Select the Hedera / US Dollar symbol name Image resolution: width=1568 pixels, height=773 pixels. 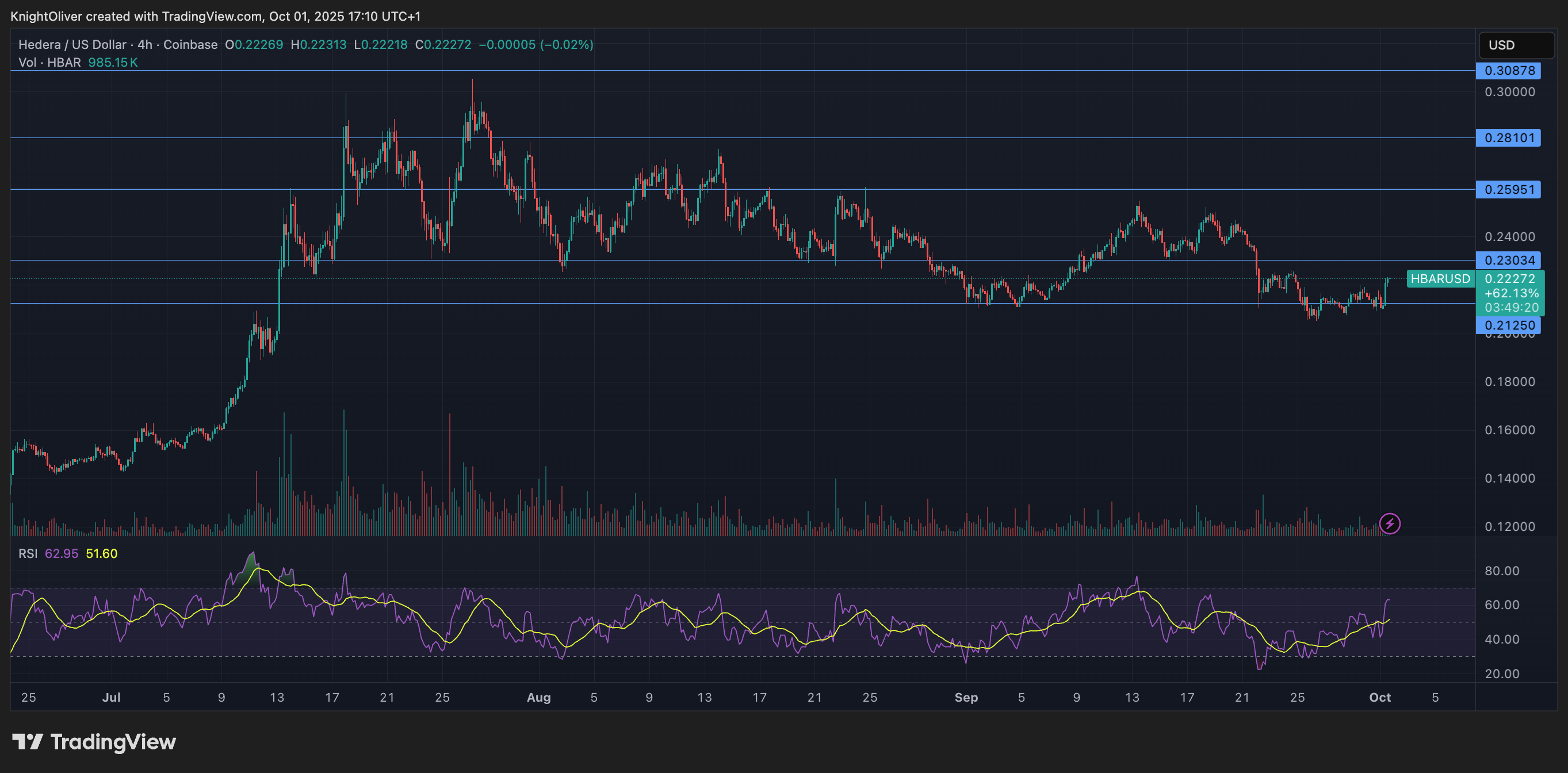coord(70,44)
